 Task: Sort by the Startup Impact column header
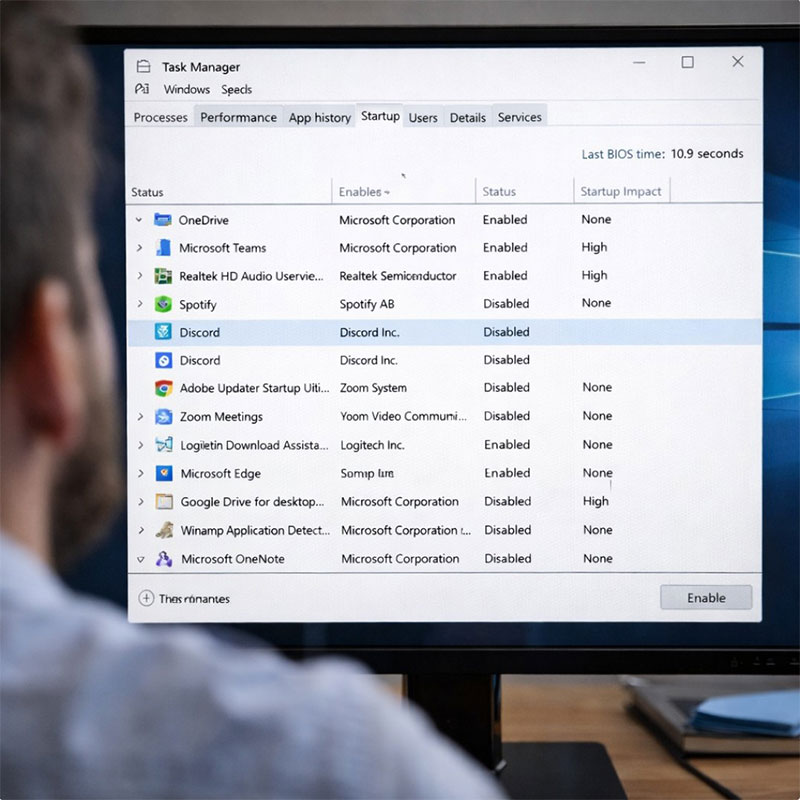(x=620, y=191)
